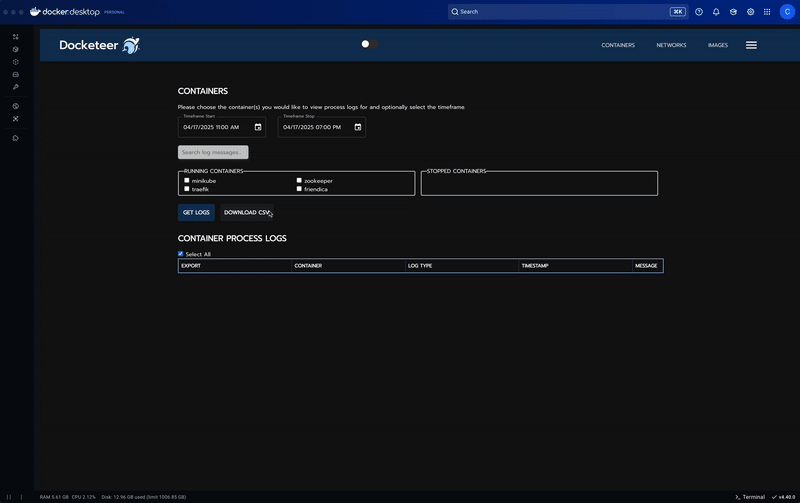Pause Docker Engine from status bar

click(x=9, y=497)
